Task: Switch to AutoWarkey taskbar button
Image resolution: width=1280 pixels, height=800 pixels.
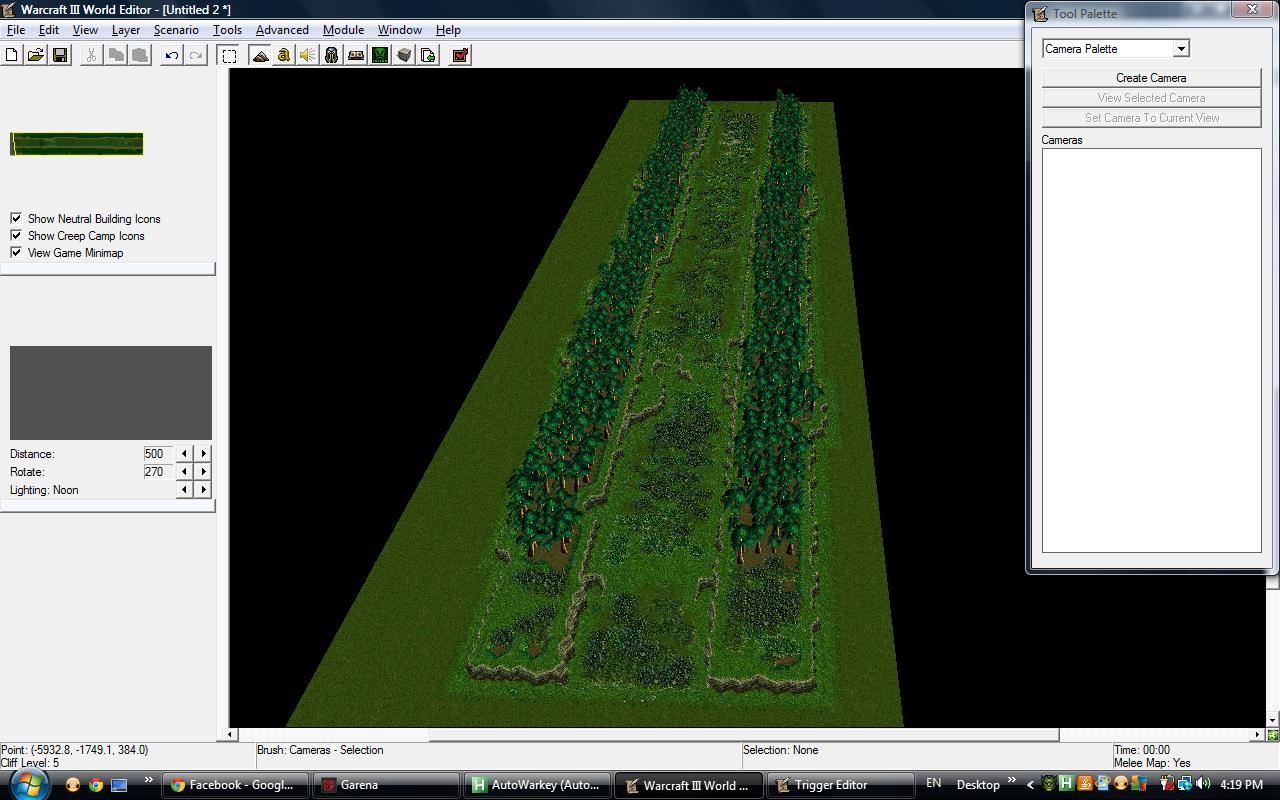Action: [x=537, y=785]
